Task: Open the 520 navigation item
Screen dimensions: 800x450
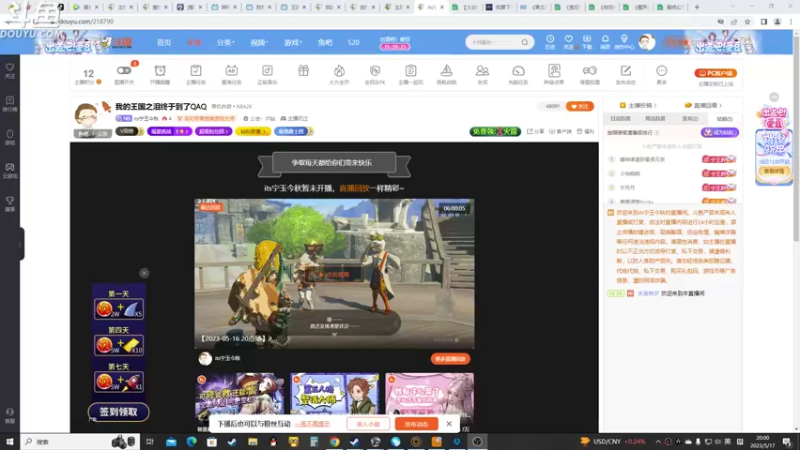Action: pos(354,42)
